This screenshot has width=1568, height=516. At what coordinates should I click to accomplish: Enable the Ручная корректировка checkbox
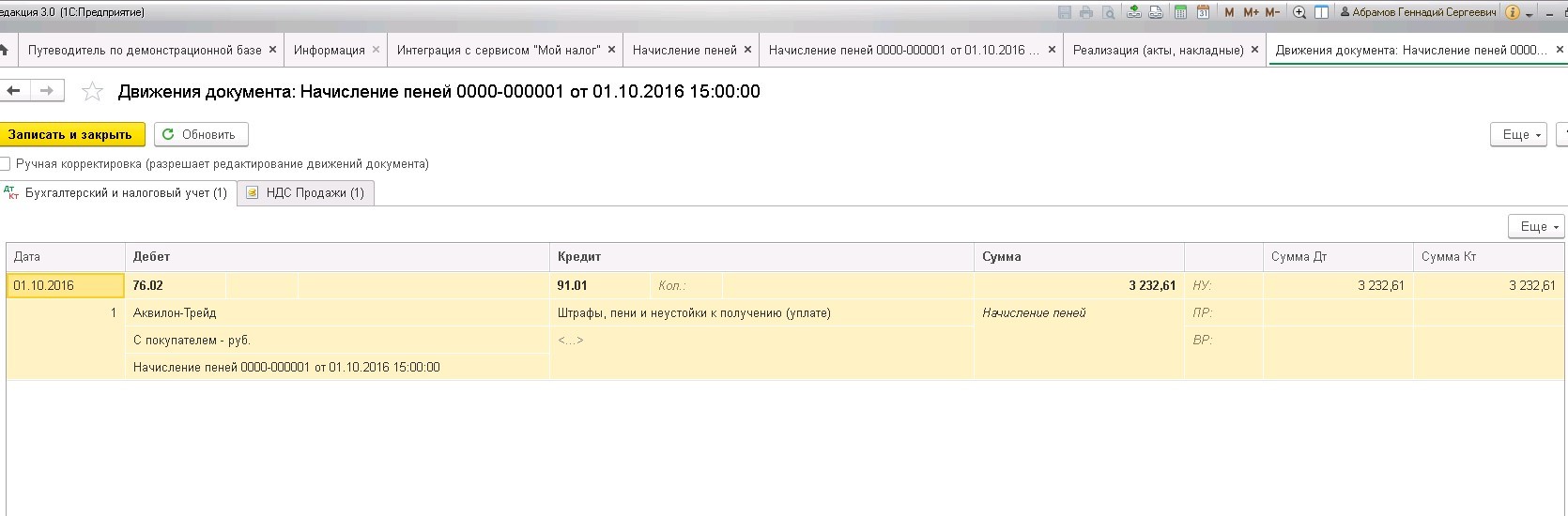click(x=6, y=163)
